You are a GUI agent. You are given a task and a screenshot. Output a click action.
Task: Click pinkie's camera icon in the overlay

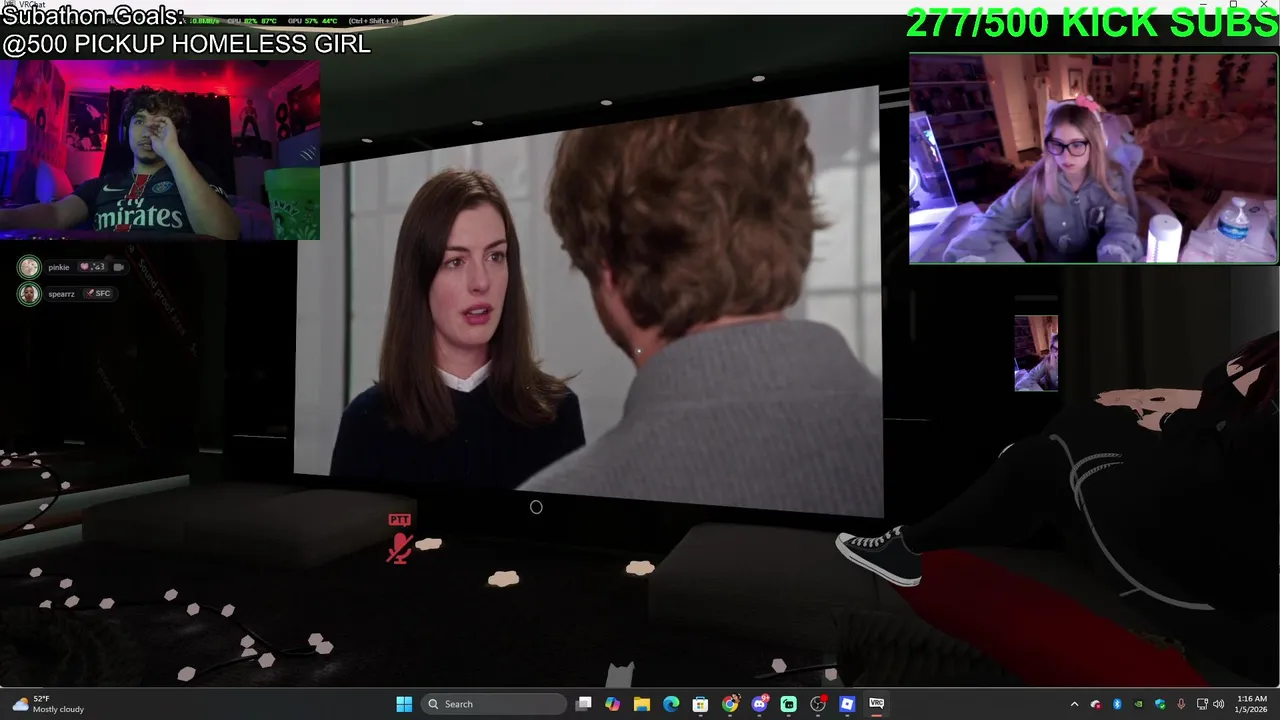point(118,267)
